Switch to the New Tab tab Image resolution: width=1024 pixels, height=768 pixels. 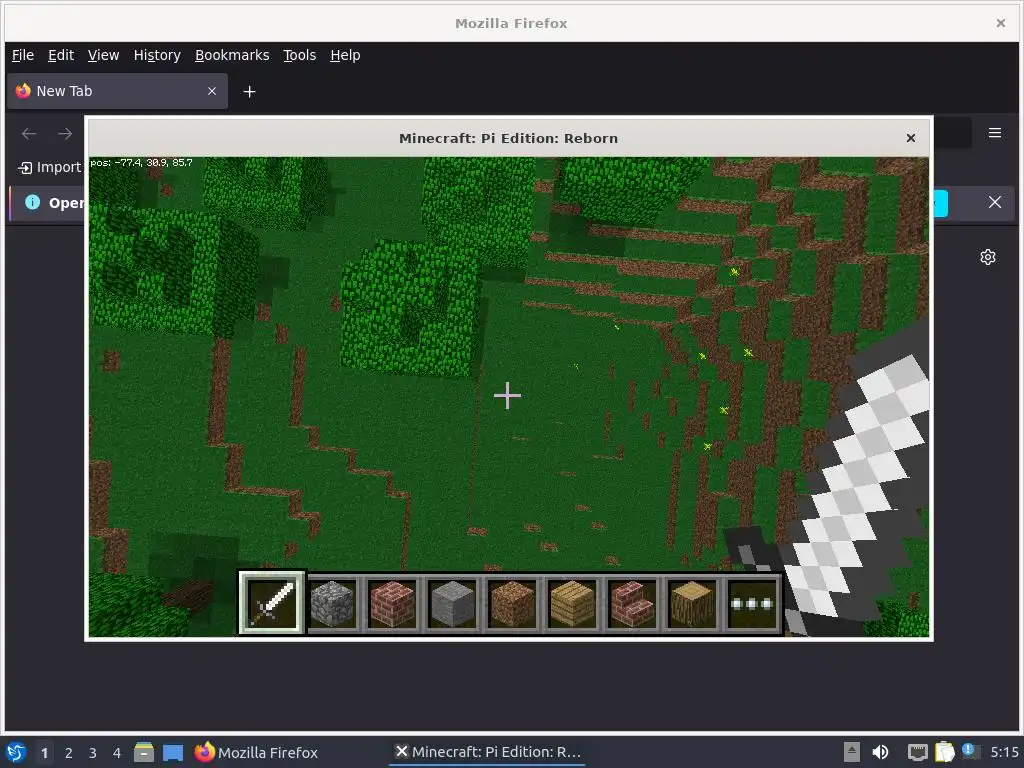pyautogui.click(x=117, y=91)
